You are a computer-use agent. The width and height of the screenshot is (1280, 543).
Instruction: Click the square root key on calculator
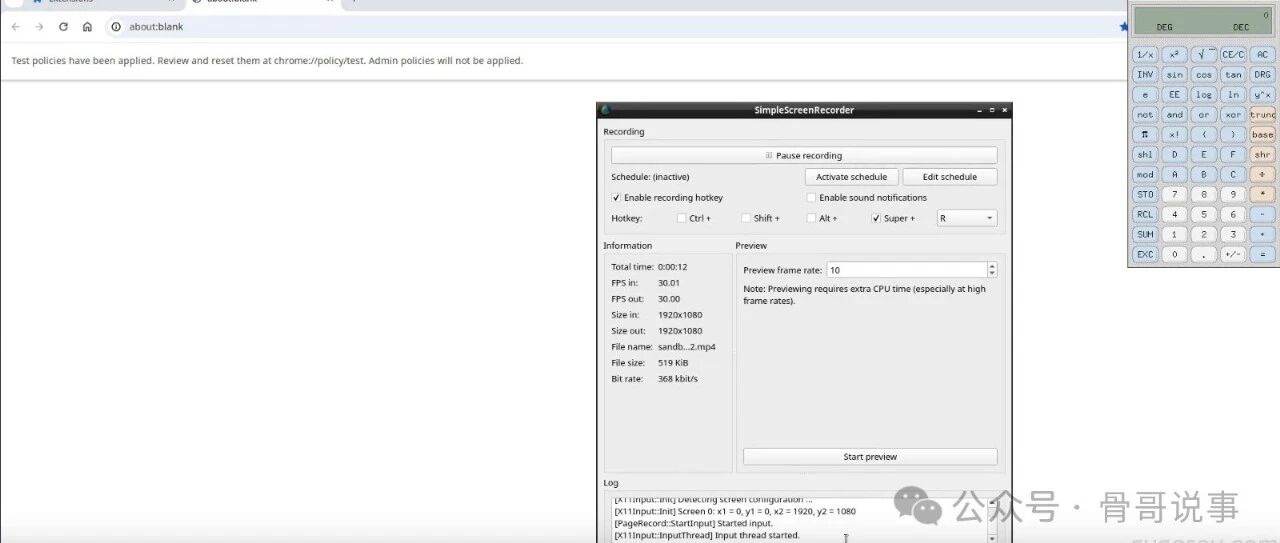tap(1204, 54)
